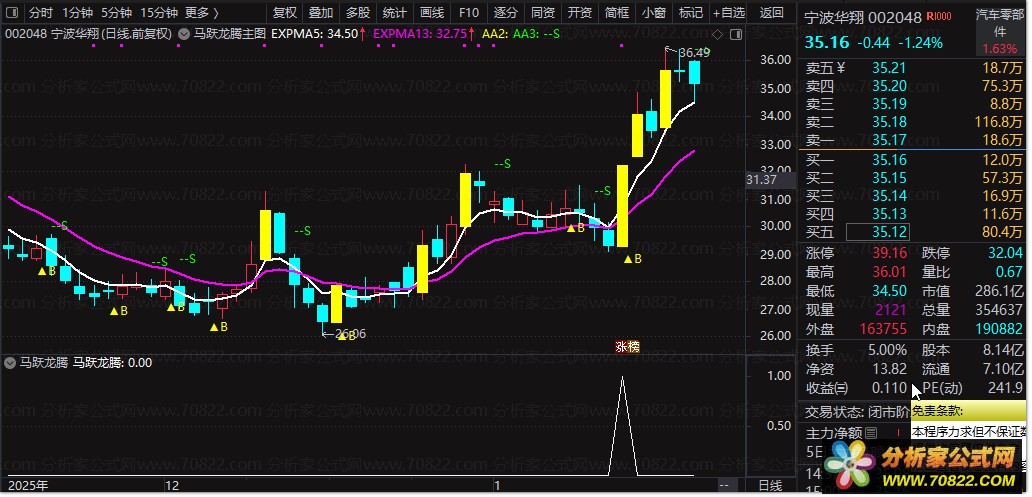1032x497 pixels.
Task: Click the diamond icon in chart header
Action: (x=717, y=34)
